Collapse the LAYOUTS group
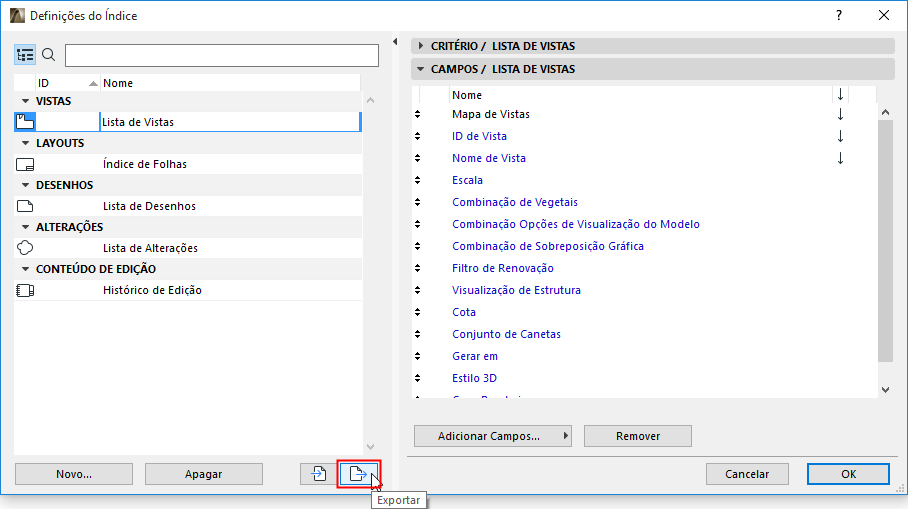The width and height of the screenshot is (908, 509). [25, 143]
